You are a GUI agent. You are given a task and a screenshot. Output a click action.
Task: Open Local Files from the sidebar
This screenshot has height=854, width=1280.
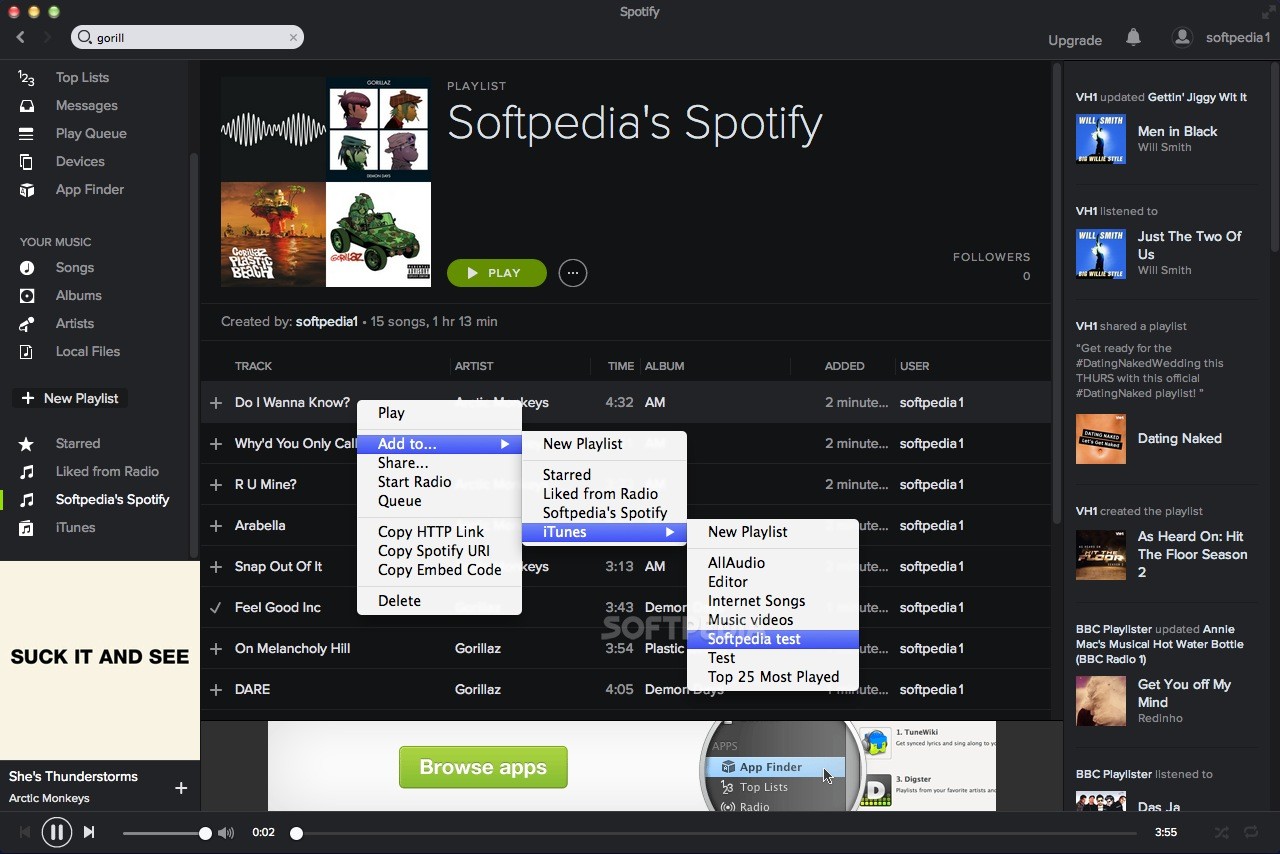tap(89, 351)
